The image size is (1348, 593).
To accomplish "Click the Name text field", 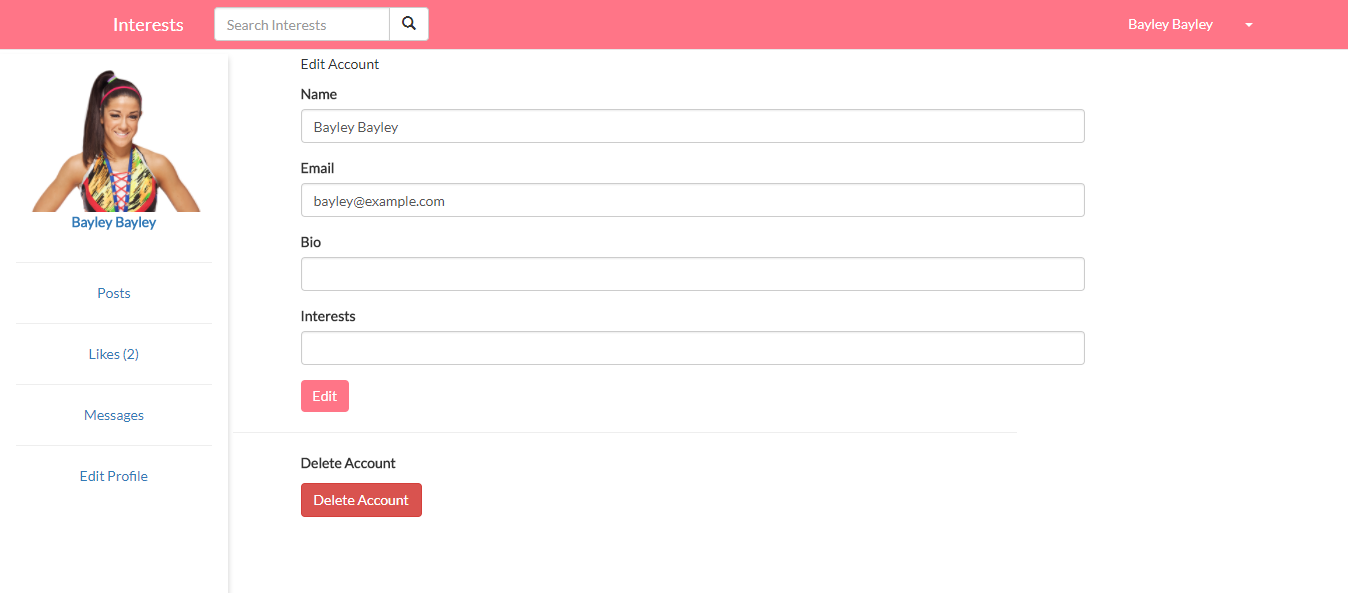I will click(692, 126).
